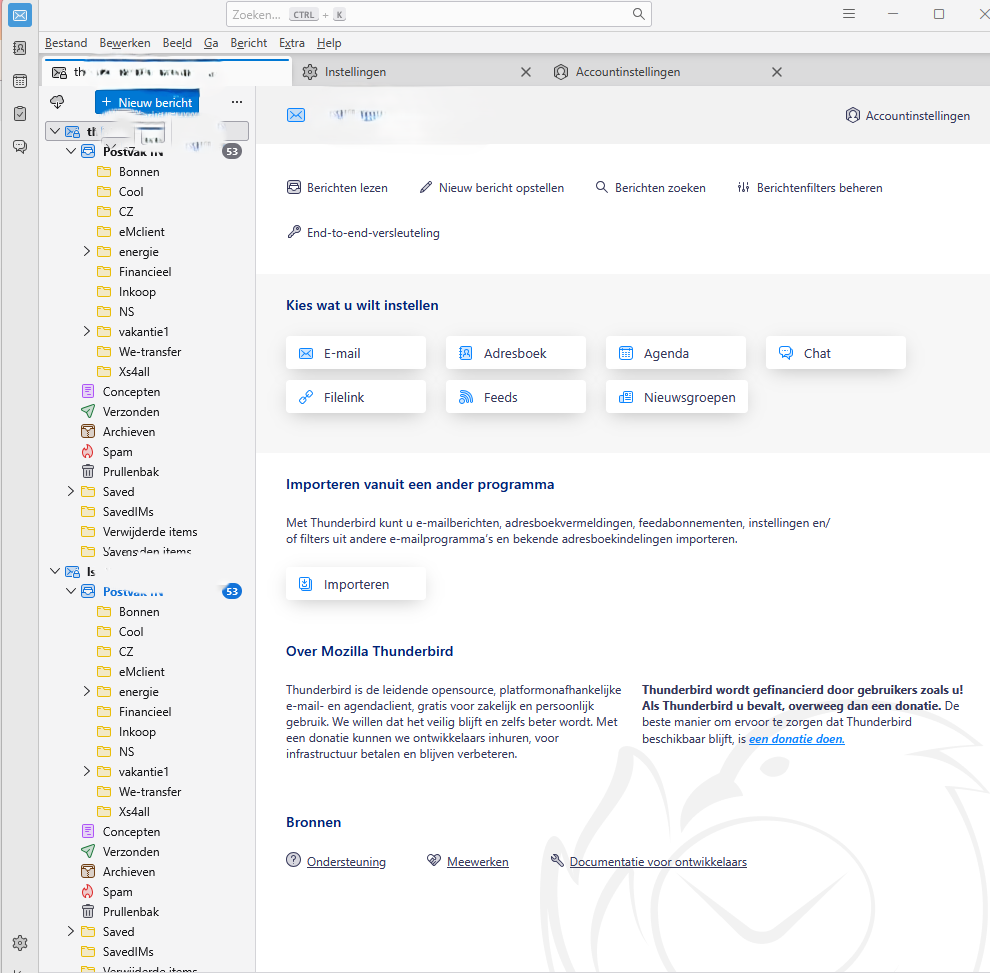990x973 pixels.
Task: Set up E-mail account button
Action: tap(355, 353)
